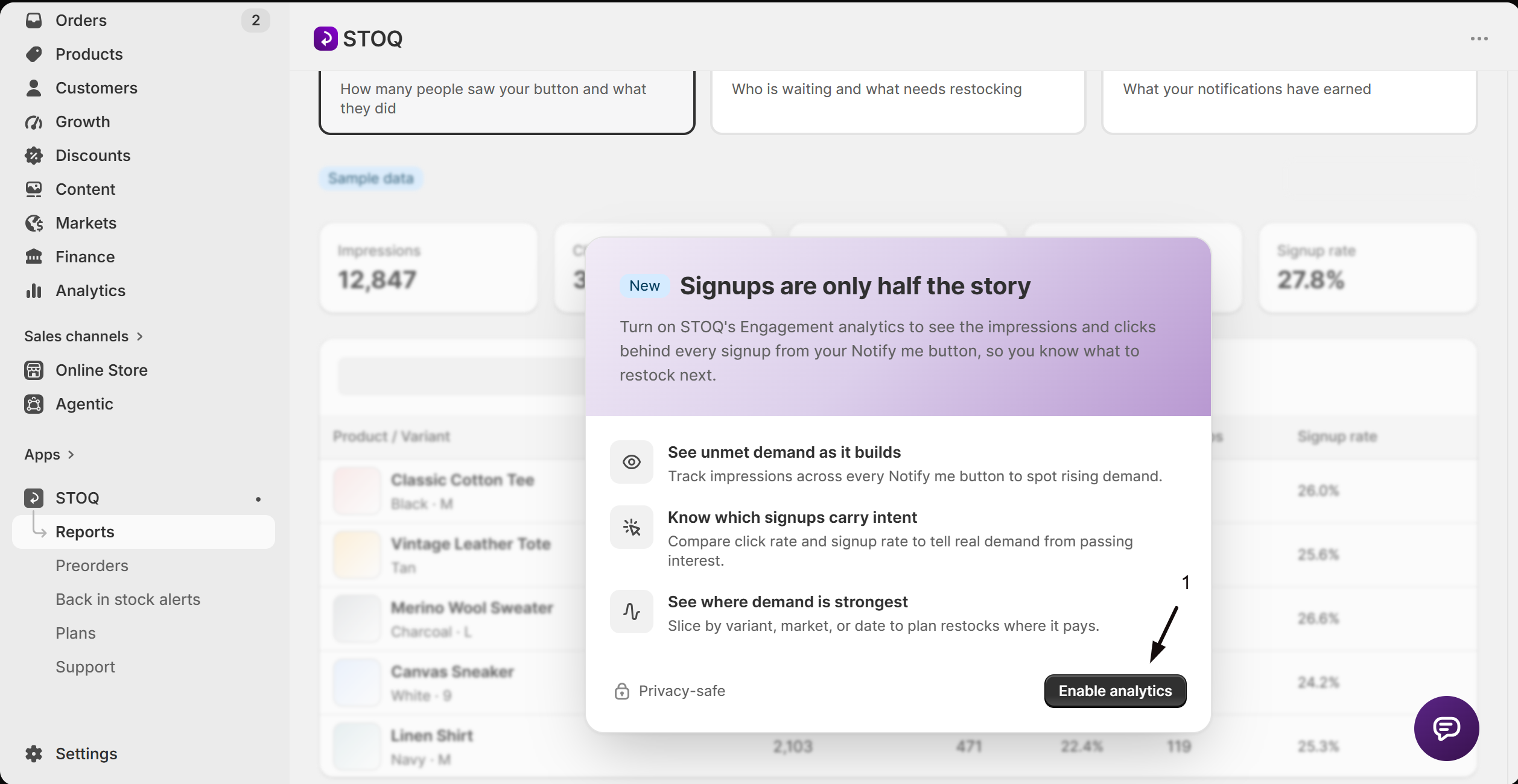
Task: Click the Growth gauge icon
Action: pyautogui.click(x=34, y=122)
